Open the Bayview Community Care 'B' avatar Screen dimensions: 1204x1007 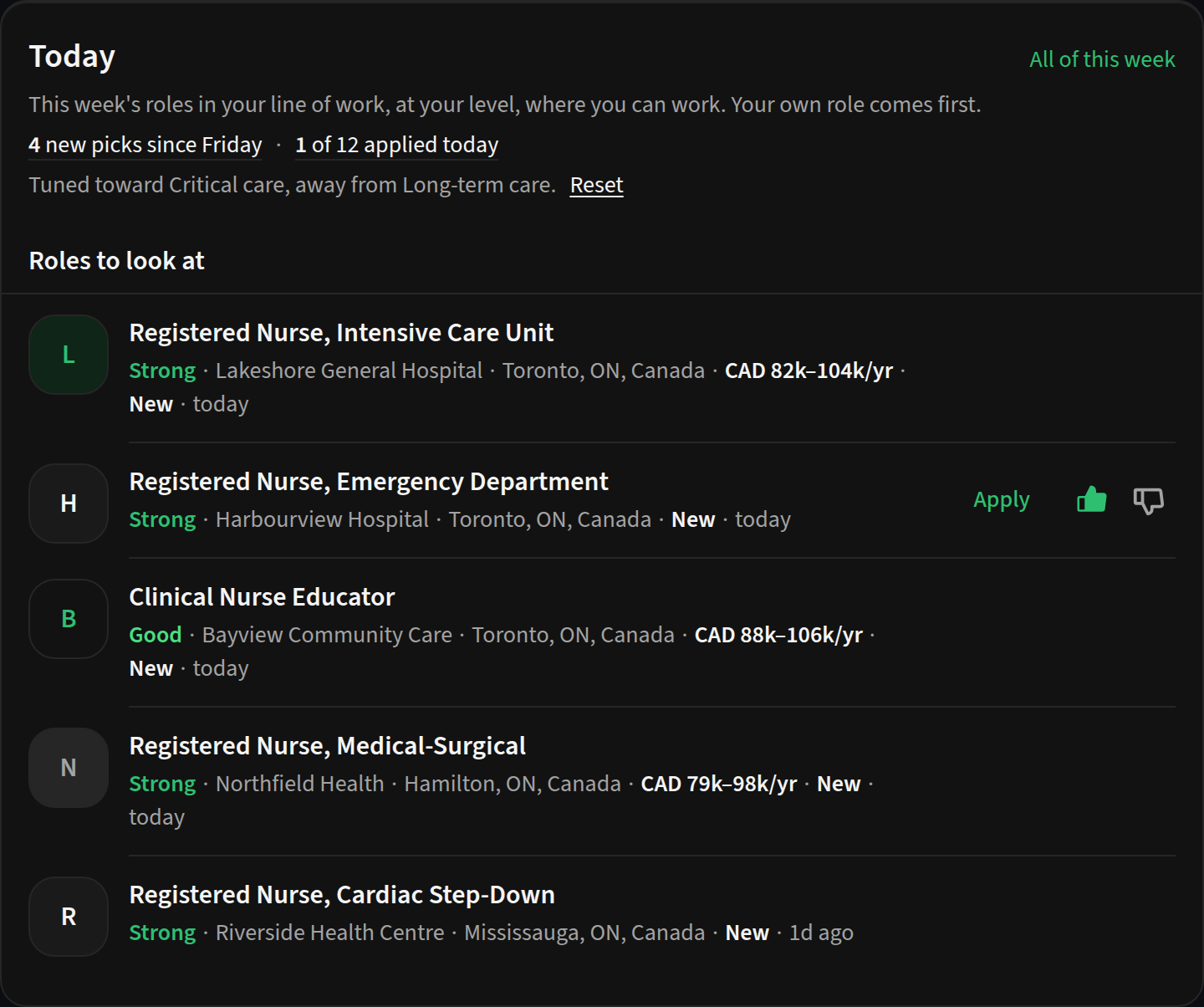coord(69,619)
